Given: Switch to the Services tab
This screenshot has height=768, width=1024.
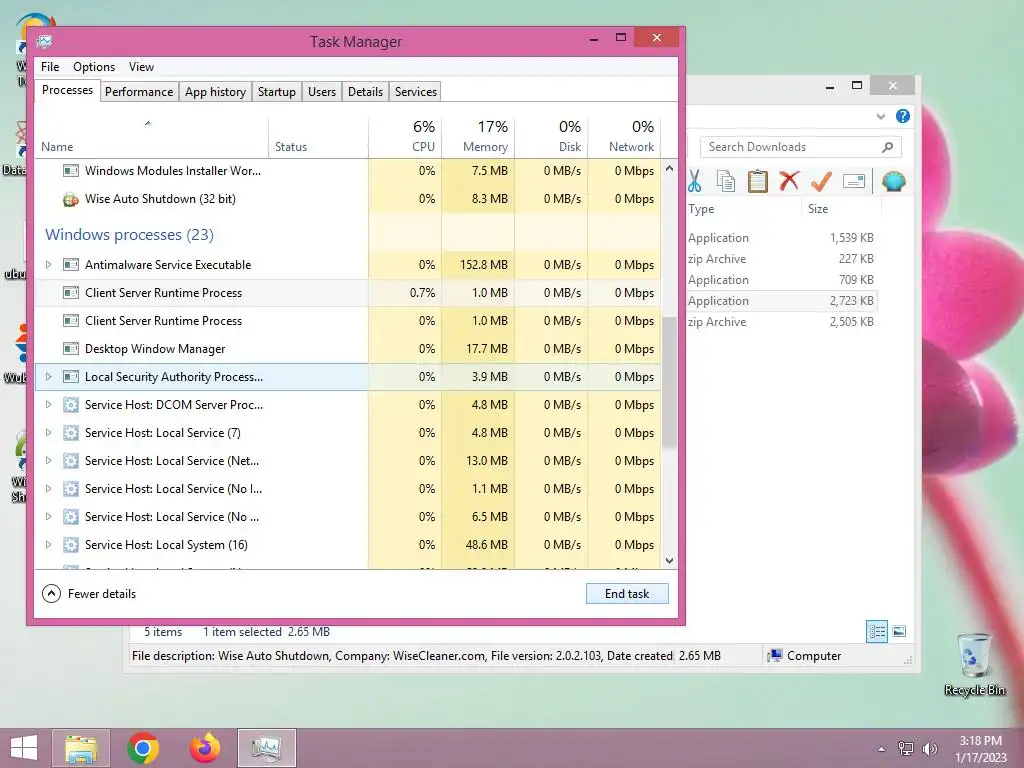Looking at the screenshot, I should tap(415, 92).
